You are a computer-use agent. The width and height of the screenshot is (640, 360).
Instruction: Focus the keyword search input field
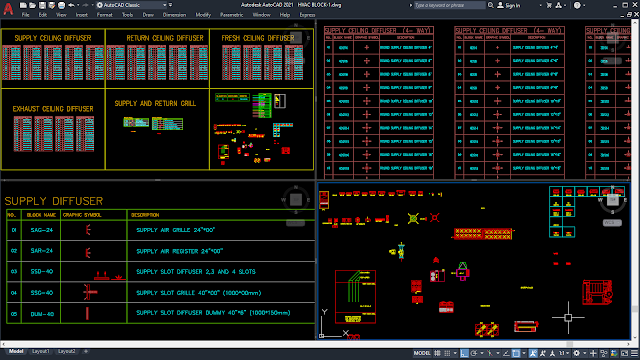point(449,5)
